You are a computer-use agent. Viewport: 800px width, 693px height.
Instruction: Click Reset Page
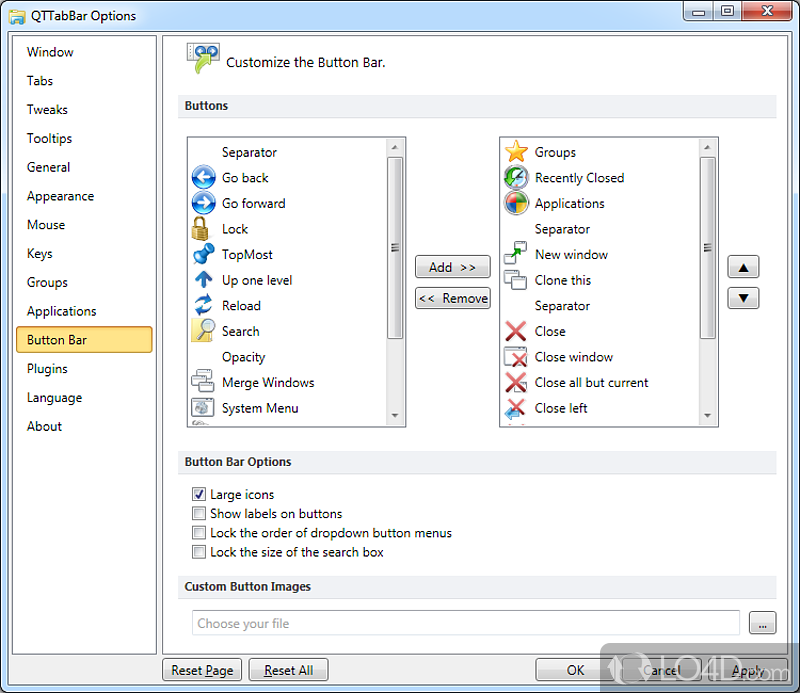pos(203,670)
